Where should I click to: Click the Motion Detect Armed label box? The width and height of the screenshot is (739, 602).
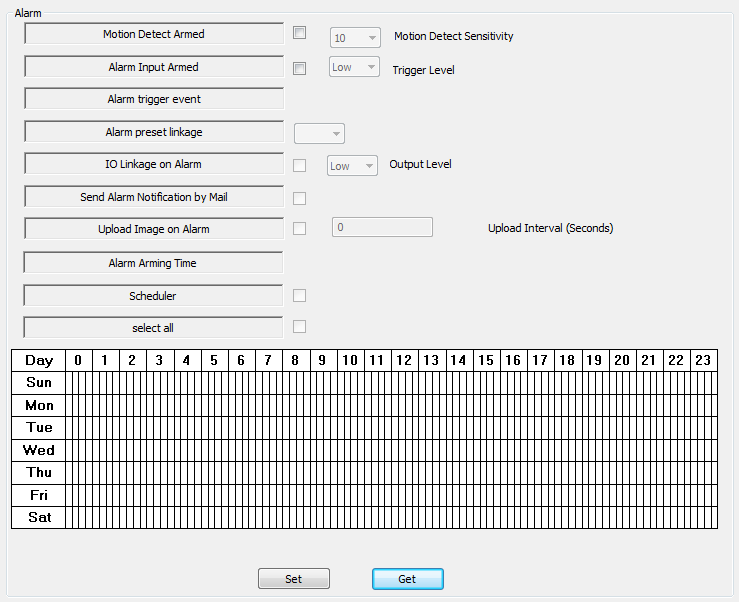(154, 34)
